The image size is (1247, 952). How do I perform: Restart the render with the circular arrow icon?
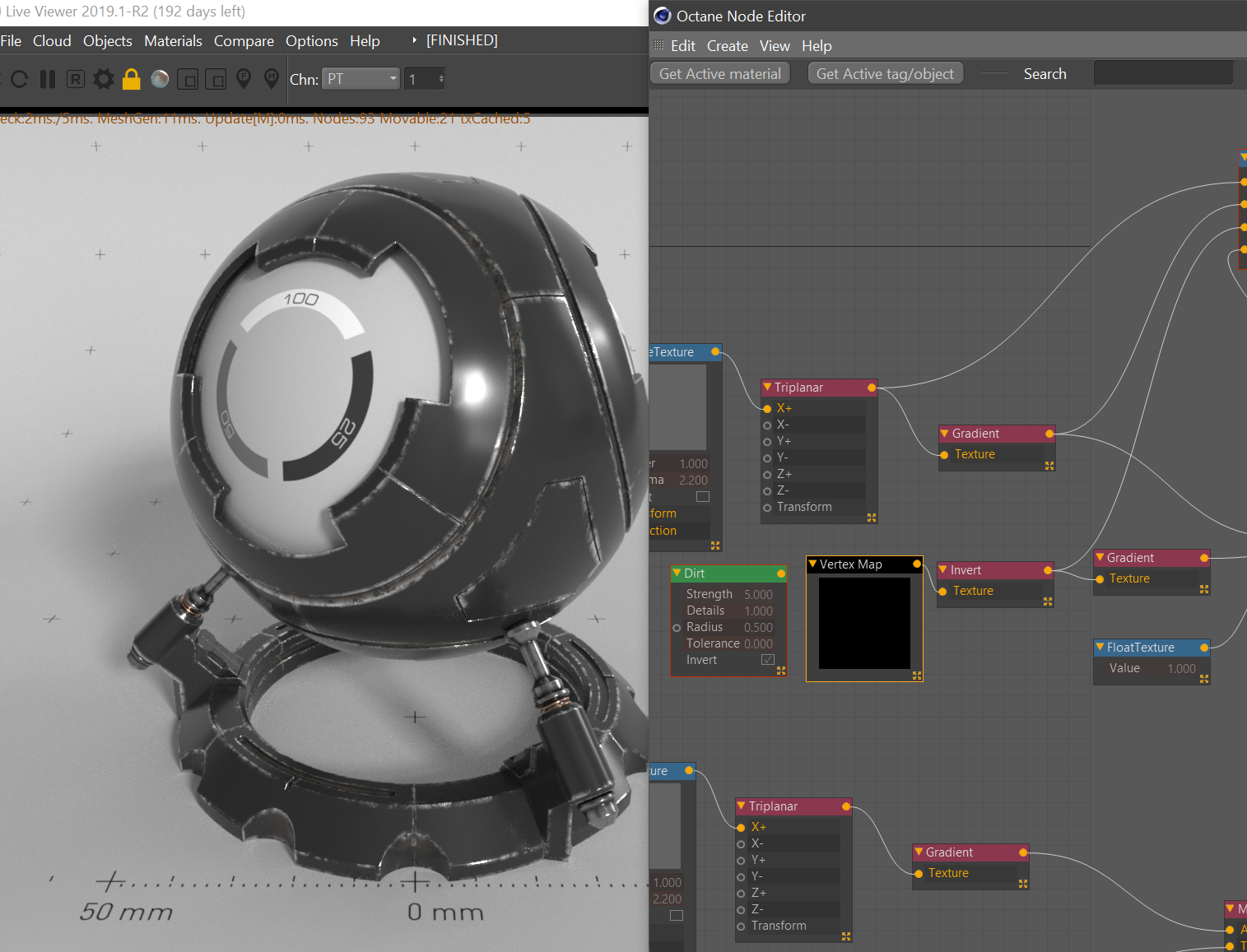tap(20, 79)
